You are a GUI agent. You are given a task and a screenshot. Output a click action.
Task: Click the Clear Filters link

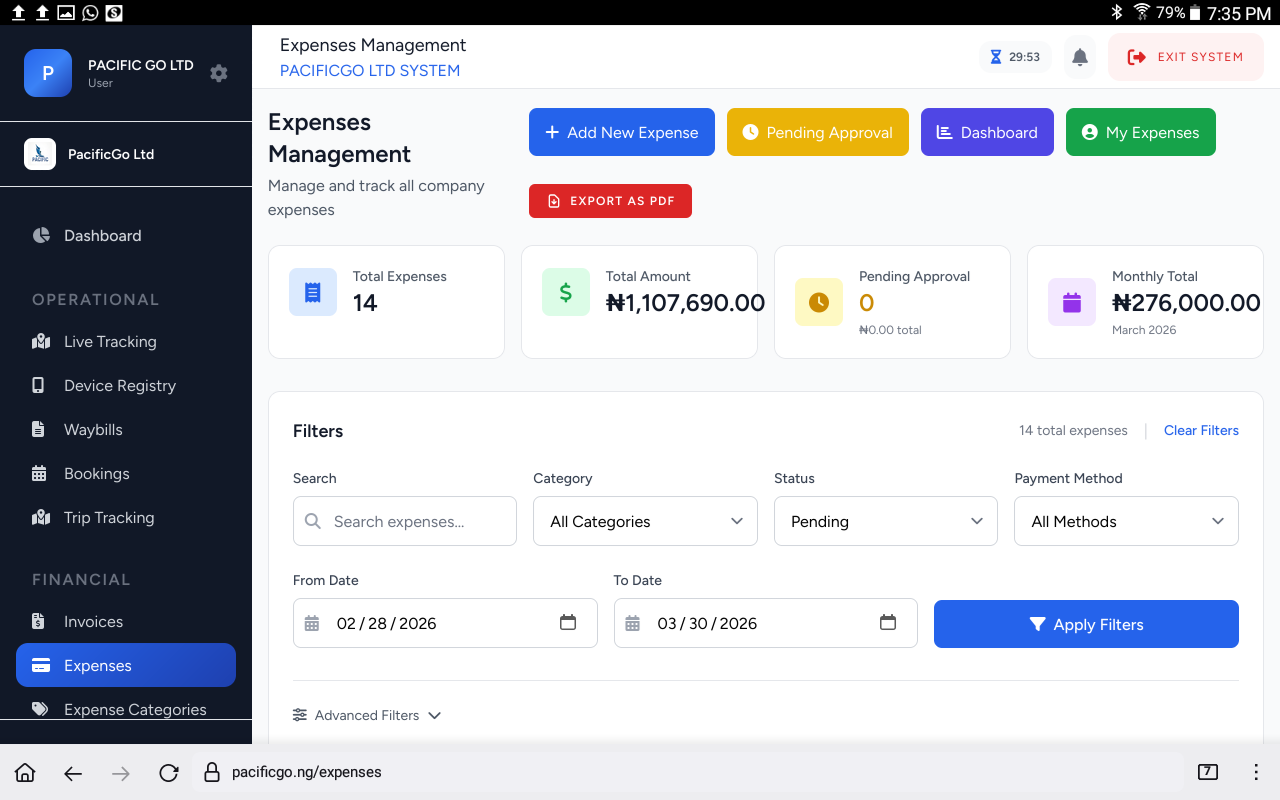[x=1201, y=430]
